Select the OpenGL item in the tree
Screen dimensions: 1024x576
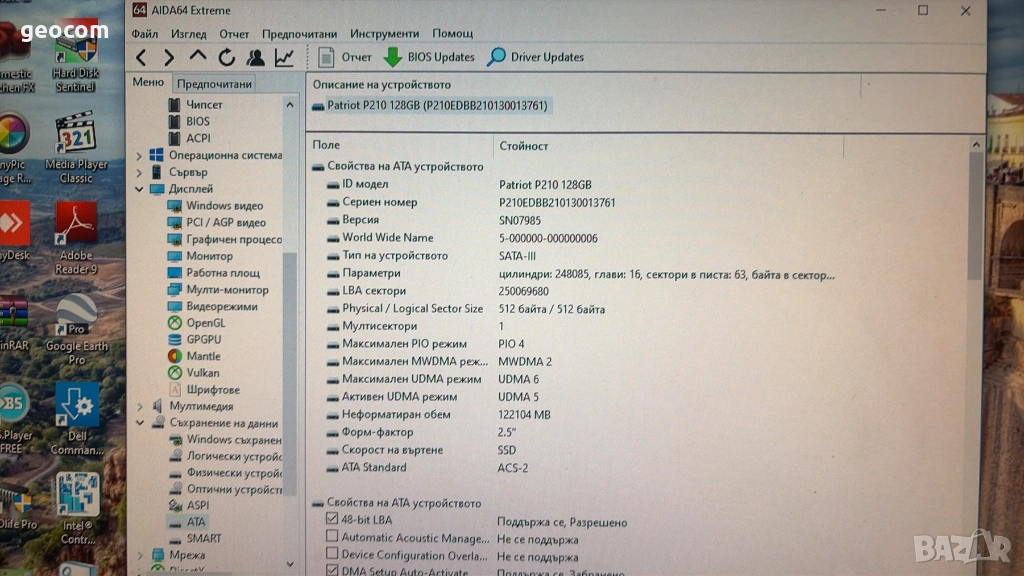tap(205, 323)
